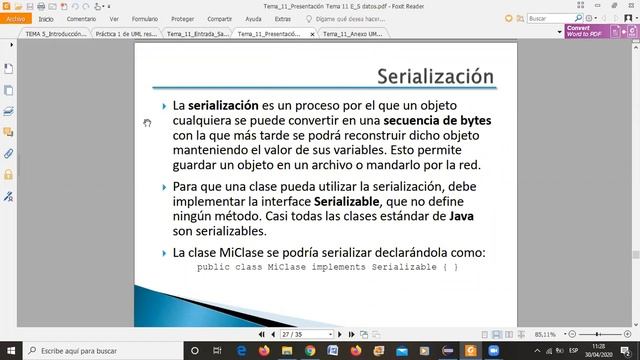The image size is (640, 360).
Task: Click the heart favorites icon
Action: 508,18
